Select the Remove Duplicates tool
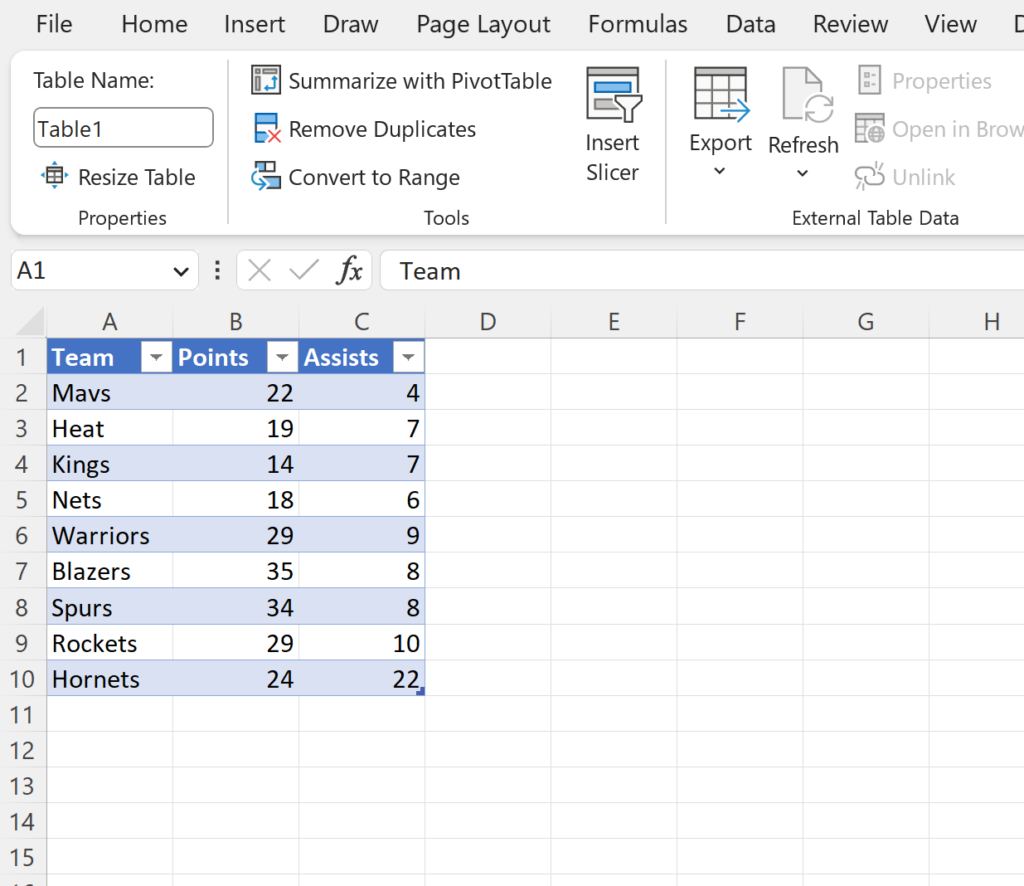This screenshot has height=886, width=1024. pyautogui.click(x=266, y=129)
